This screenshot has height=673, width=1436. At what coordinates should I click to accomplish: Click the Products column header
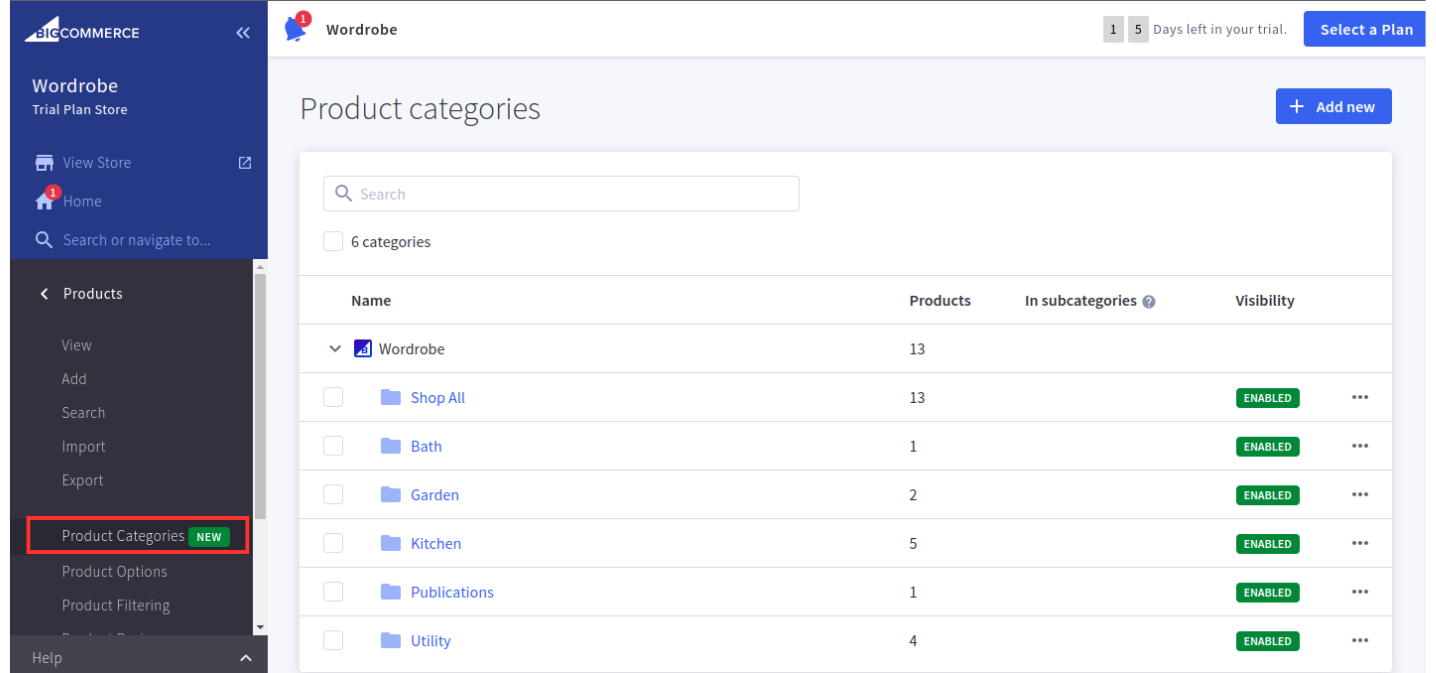(x=940, y=301)
